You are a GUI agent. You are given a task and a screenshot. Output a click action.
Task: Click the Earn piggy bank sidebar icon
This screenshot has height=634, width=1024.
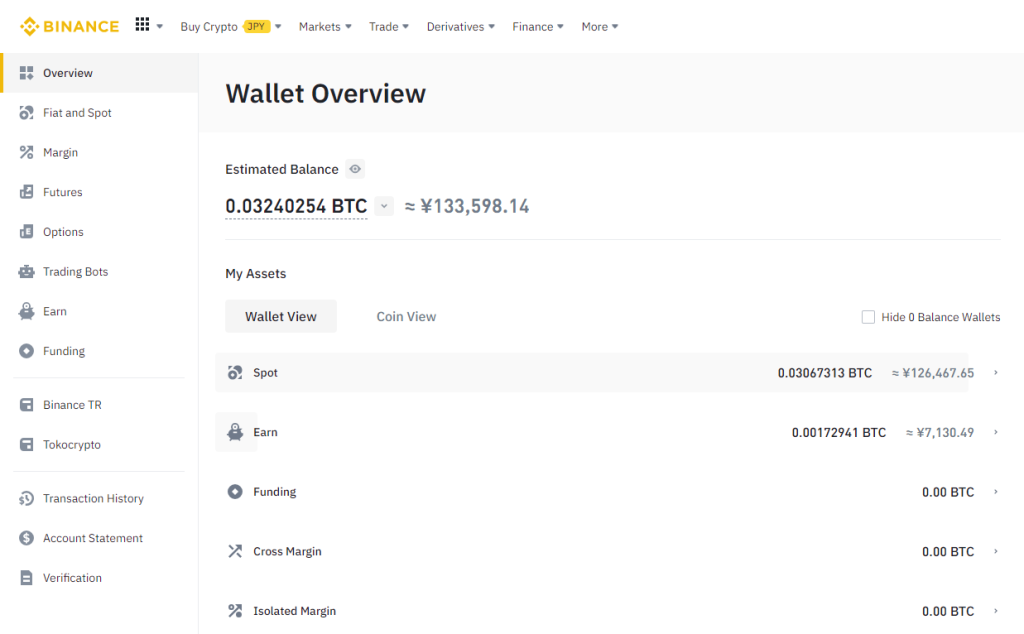27,312
